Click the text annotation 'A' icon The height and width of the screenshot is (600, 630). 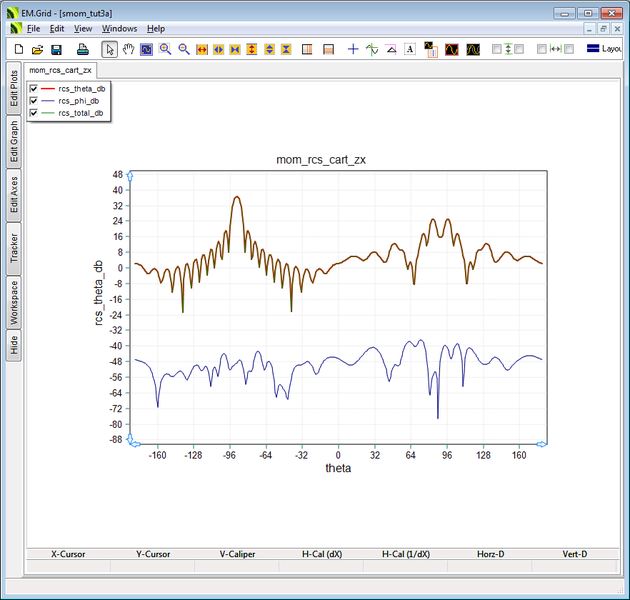click(x=410, y=49)
